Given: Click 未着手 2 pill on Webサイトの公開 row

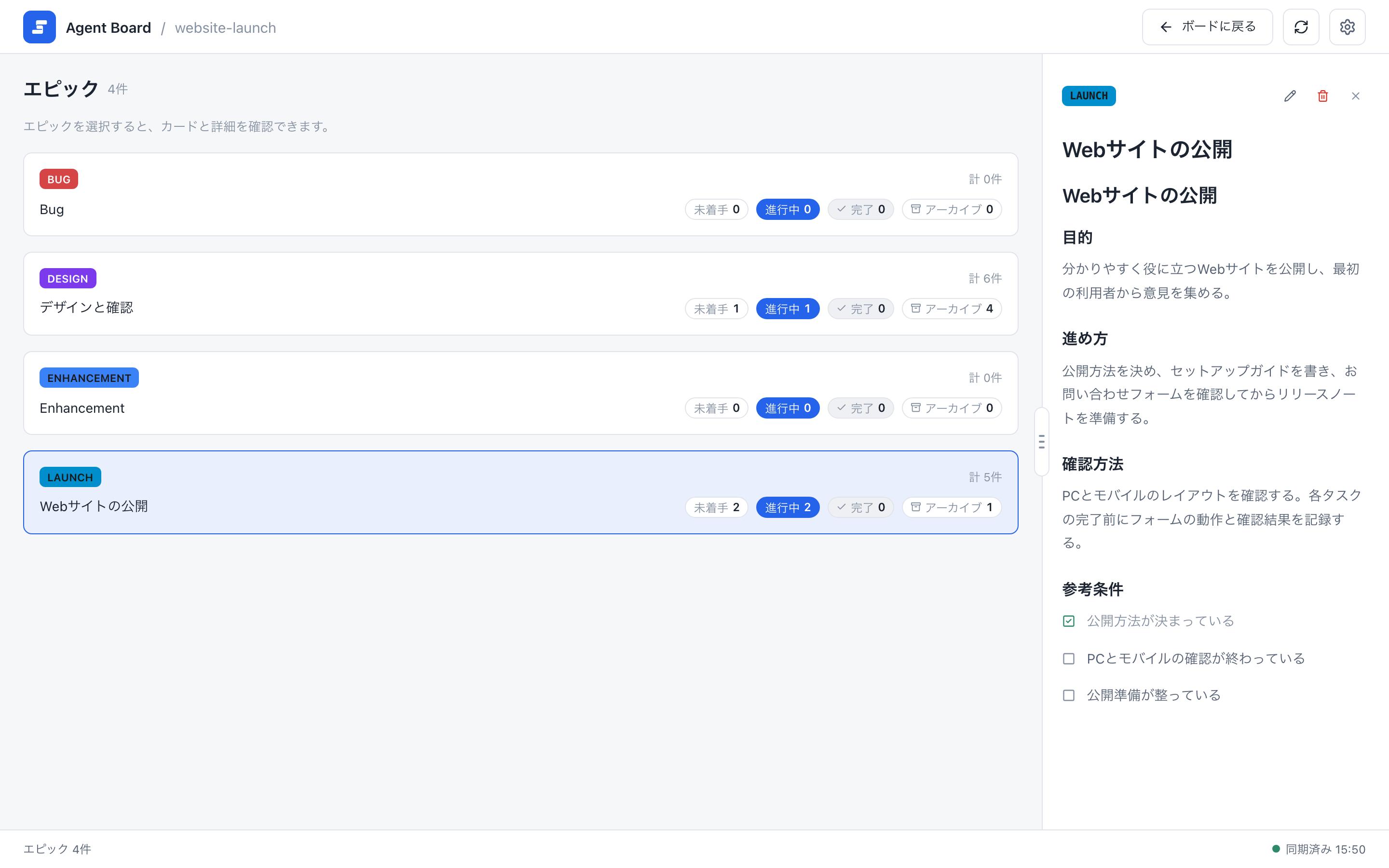Looking at the screenshot, I should coord(716,507).
